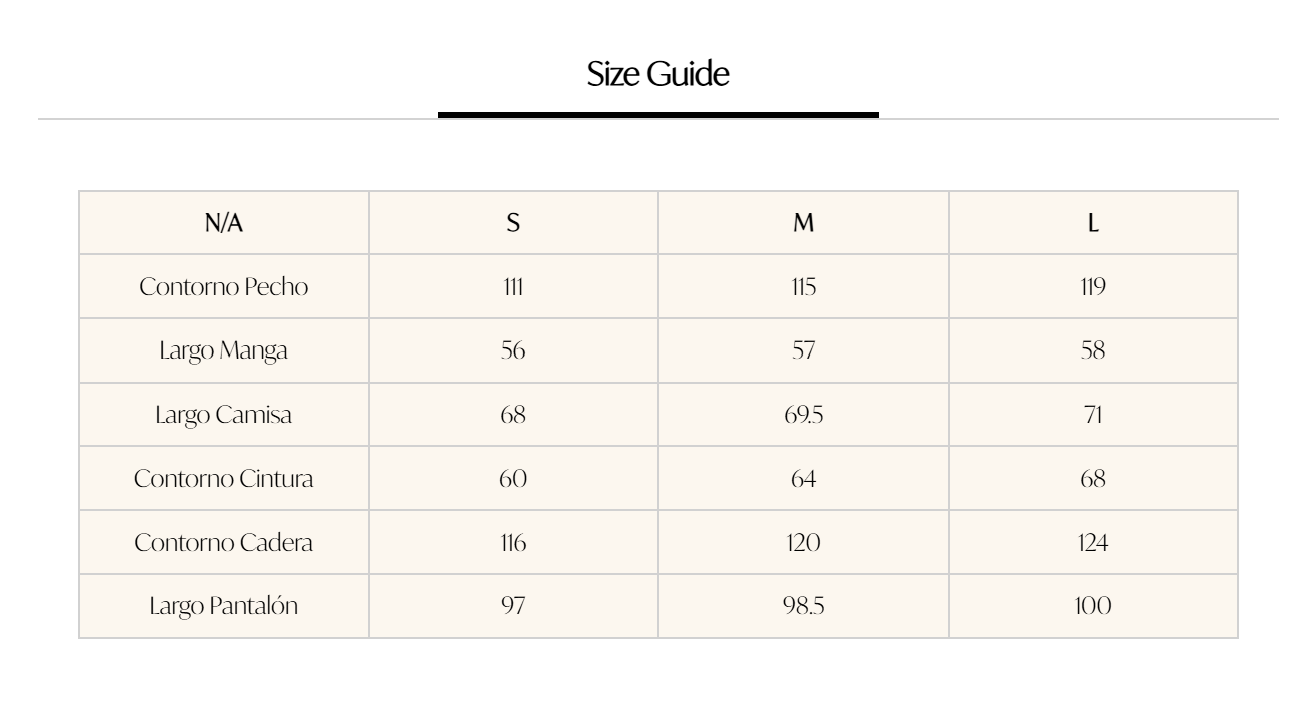Click the Largo Pantalón row label

(x=223, y=607)
